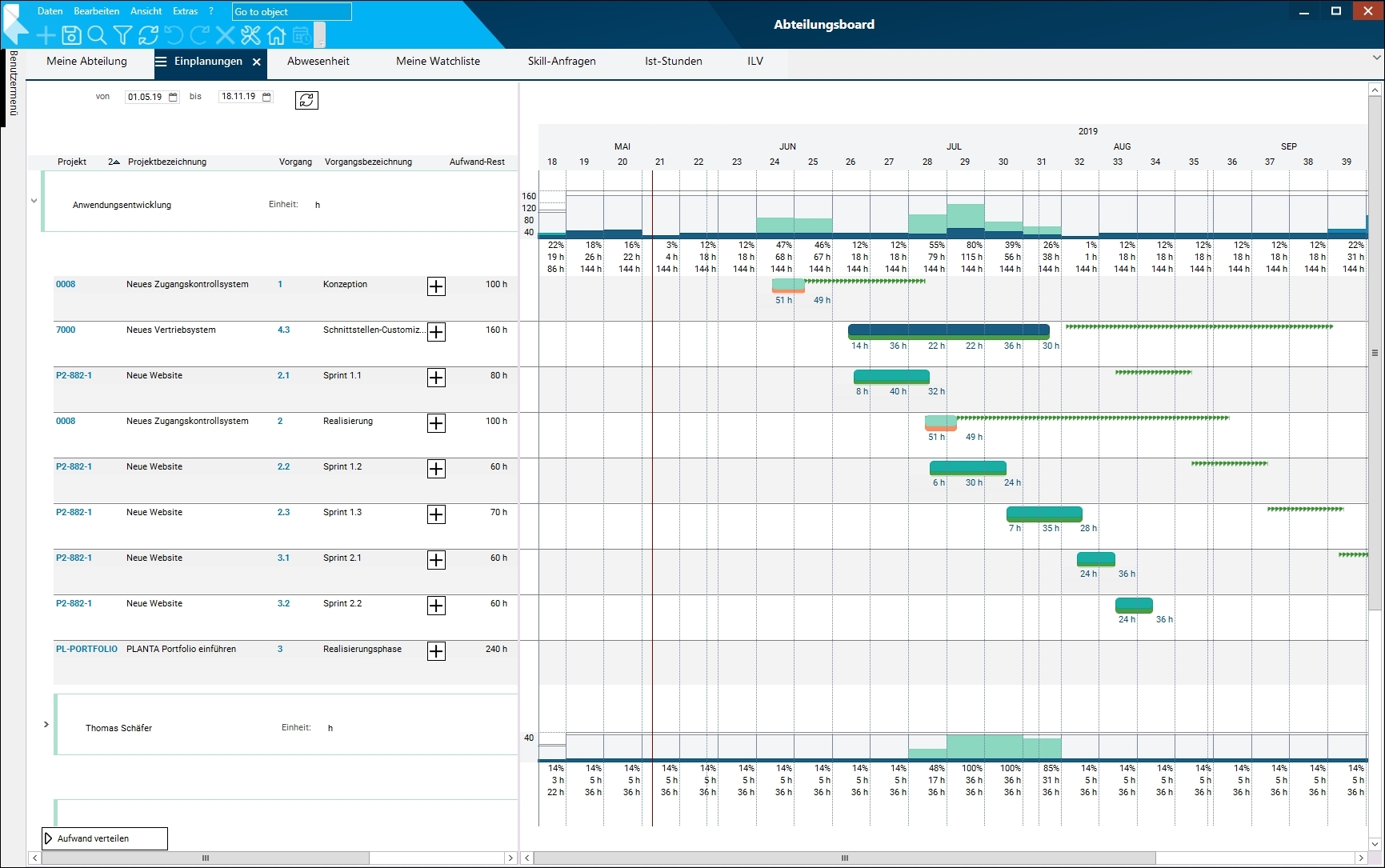Open project link PL-PORTFOLIO

pos(86,649)
